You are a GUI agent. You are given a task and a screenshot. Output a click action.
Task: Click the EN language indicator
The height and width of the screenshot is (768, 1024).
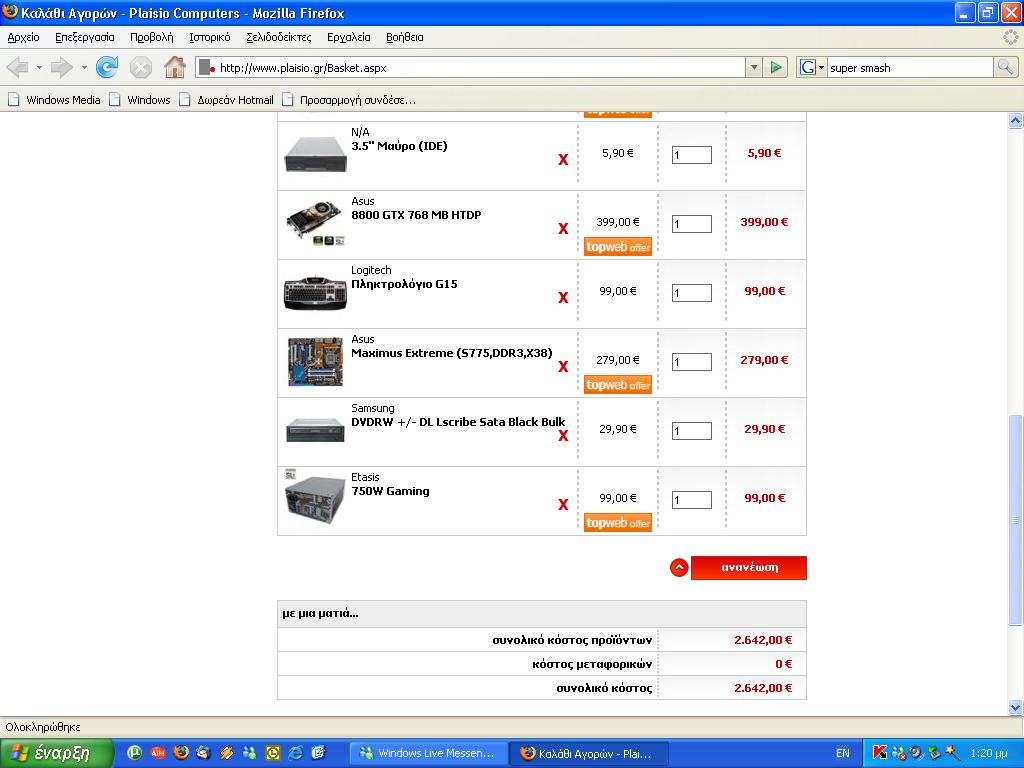(843, 753)
